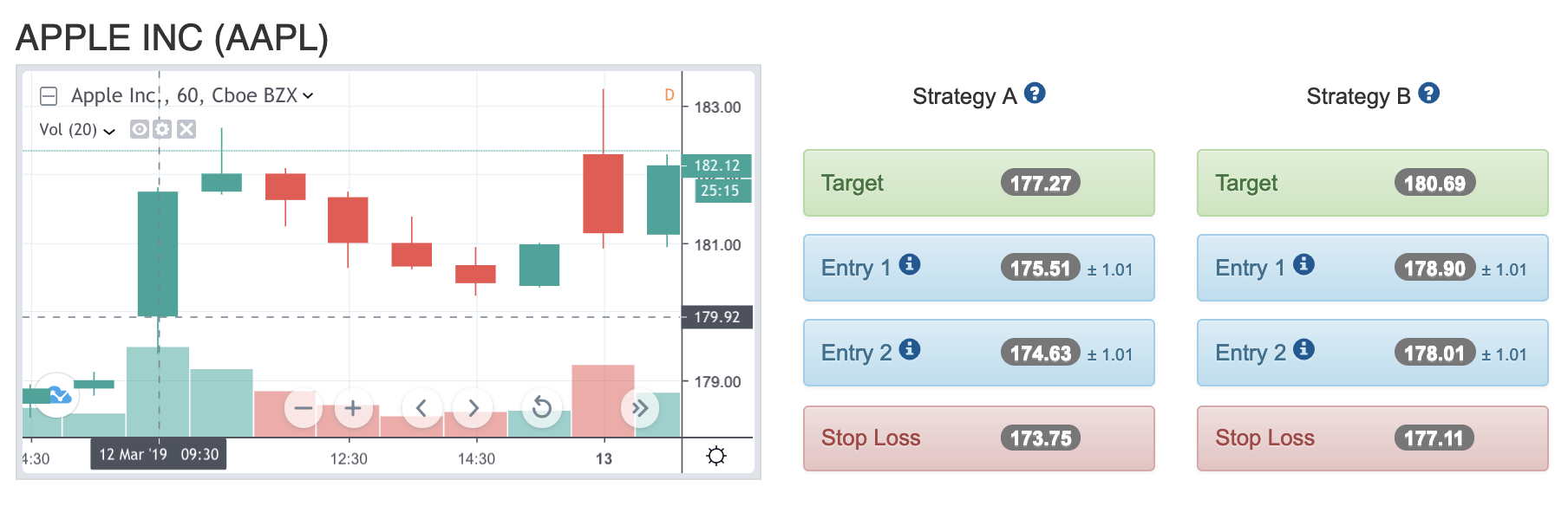Image resolution: width=1568 pixels, height=506 pixels.
Task: Click Strategy B Entry 2 info icon
Action: [1303, 349]
